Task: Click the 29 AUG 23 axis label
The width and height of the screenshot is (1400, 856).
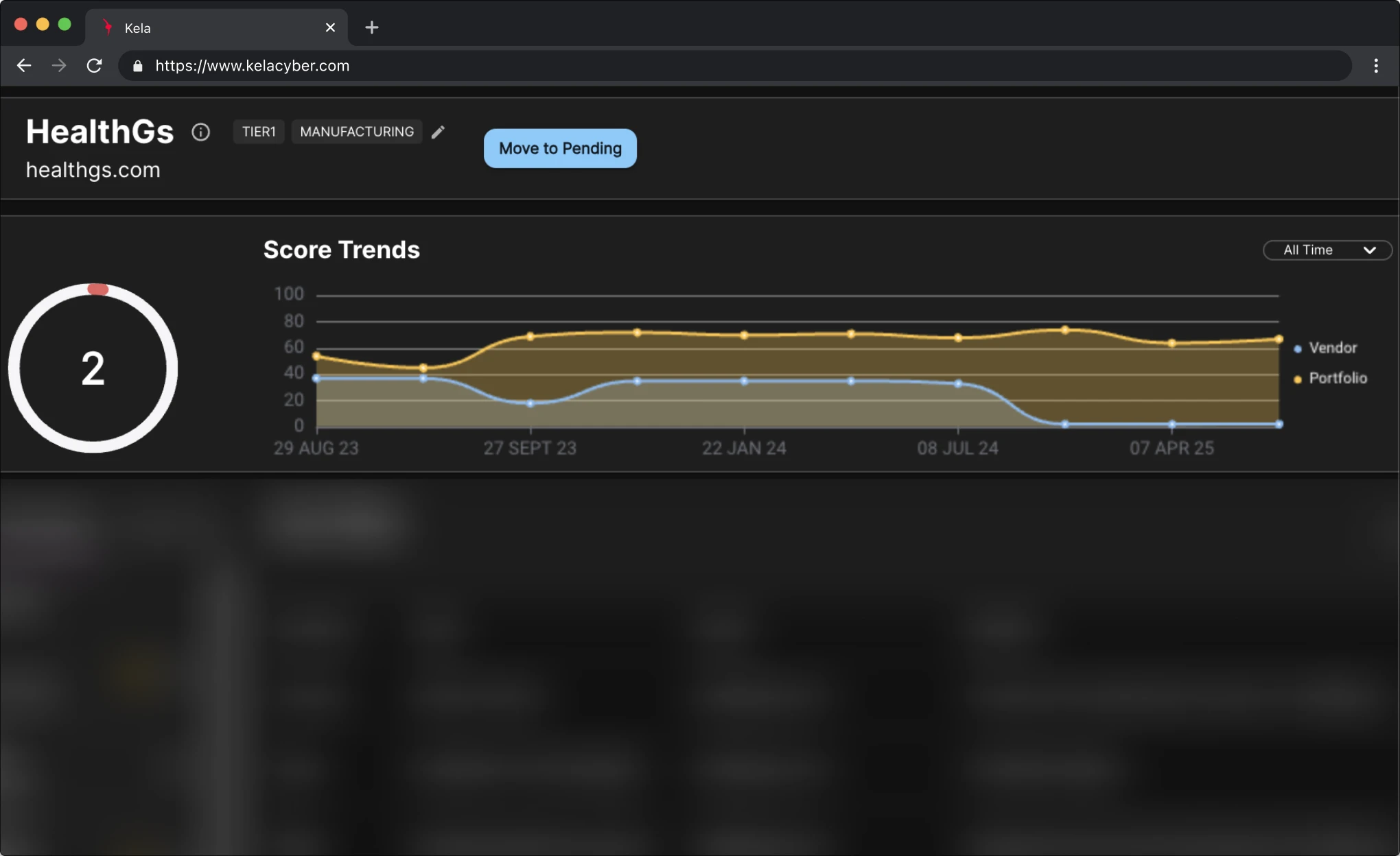Action: click(x=316, y=448)
